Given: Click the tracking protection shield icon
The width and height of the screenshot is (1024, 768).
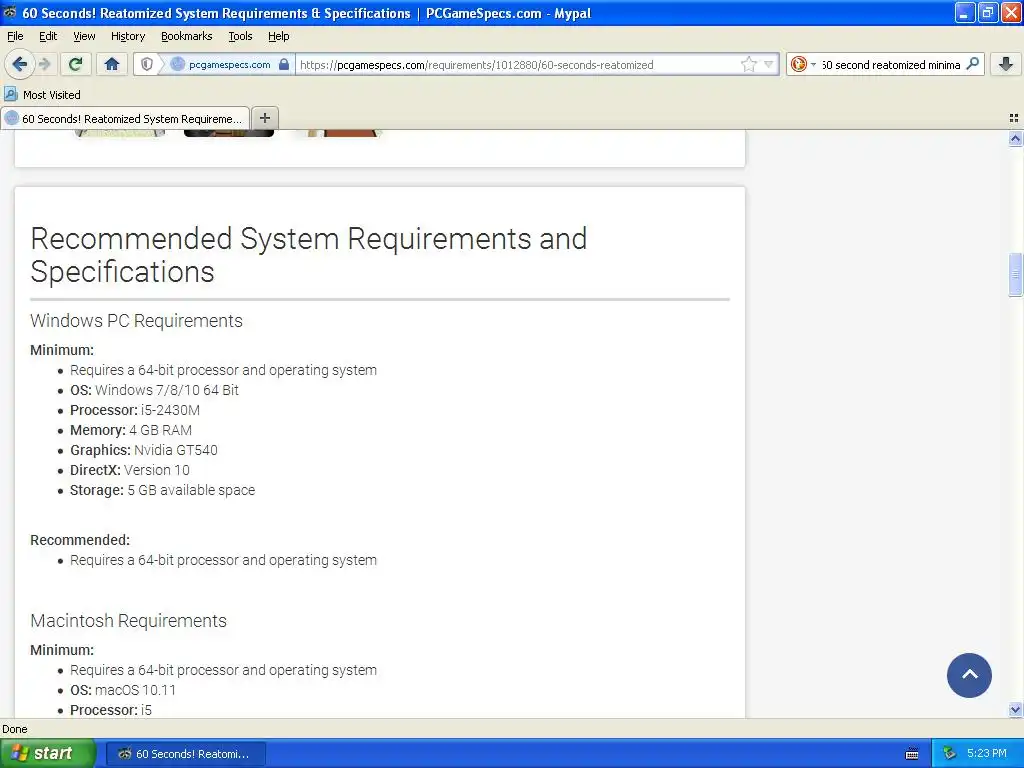Looking at the screenshot, I should point(147,64).
